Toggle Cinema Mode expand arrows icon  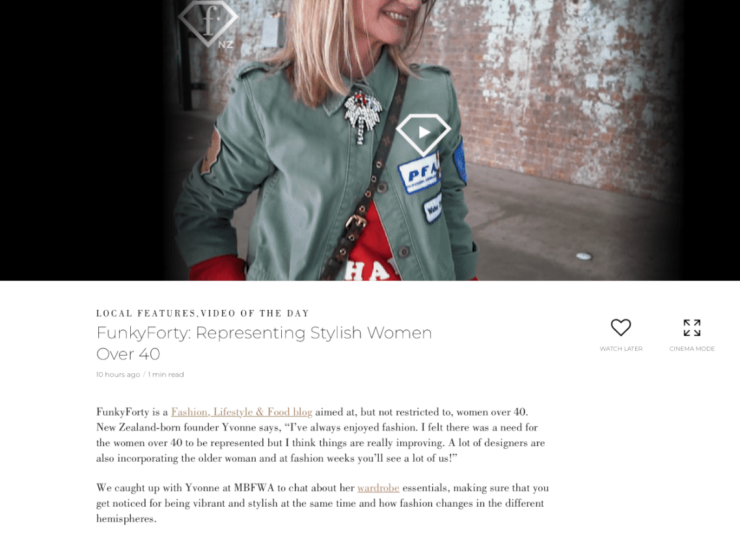[x=692, y=327]
